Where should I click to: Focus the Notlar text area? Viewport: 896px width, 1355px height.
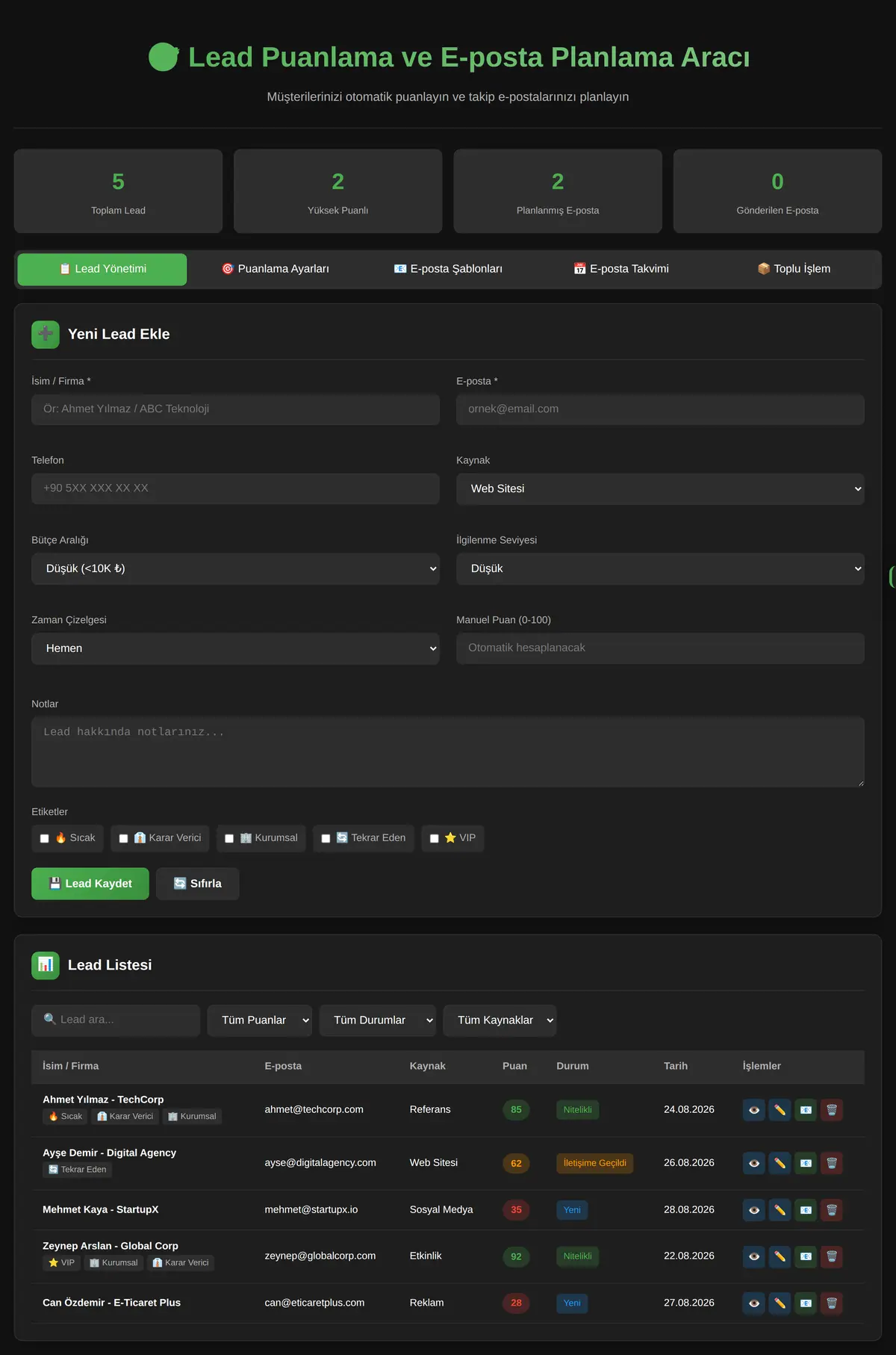(448, 752)
